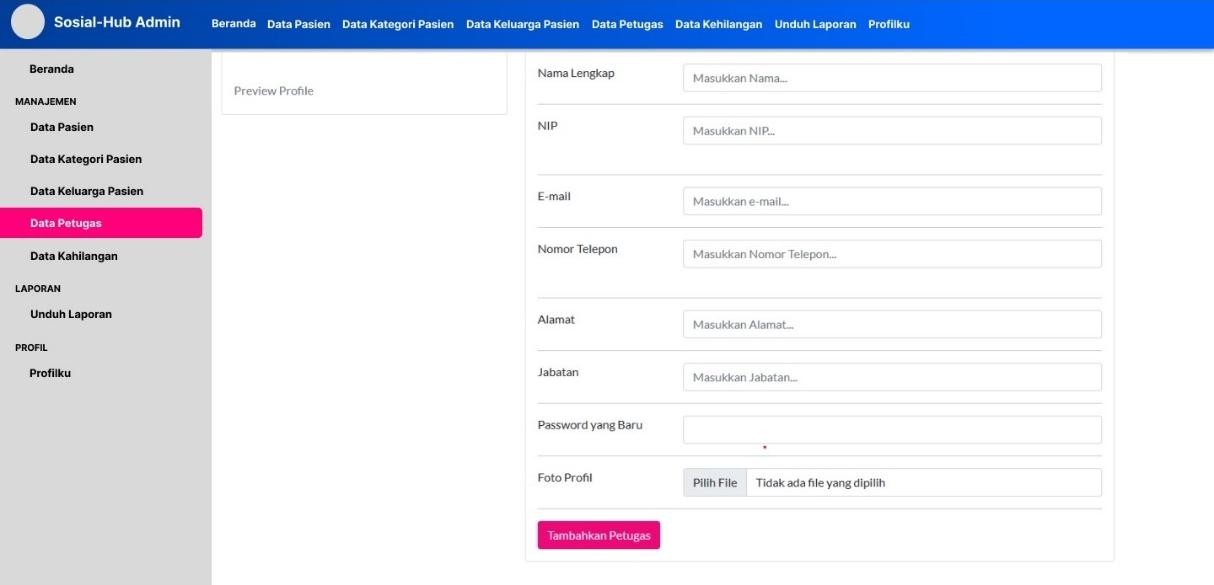Image resolution: width=1214 pixels, height=585 pixels.
Task: Click Beranda in the left sidebar
Action: coord(52,69)
